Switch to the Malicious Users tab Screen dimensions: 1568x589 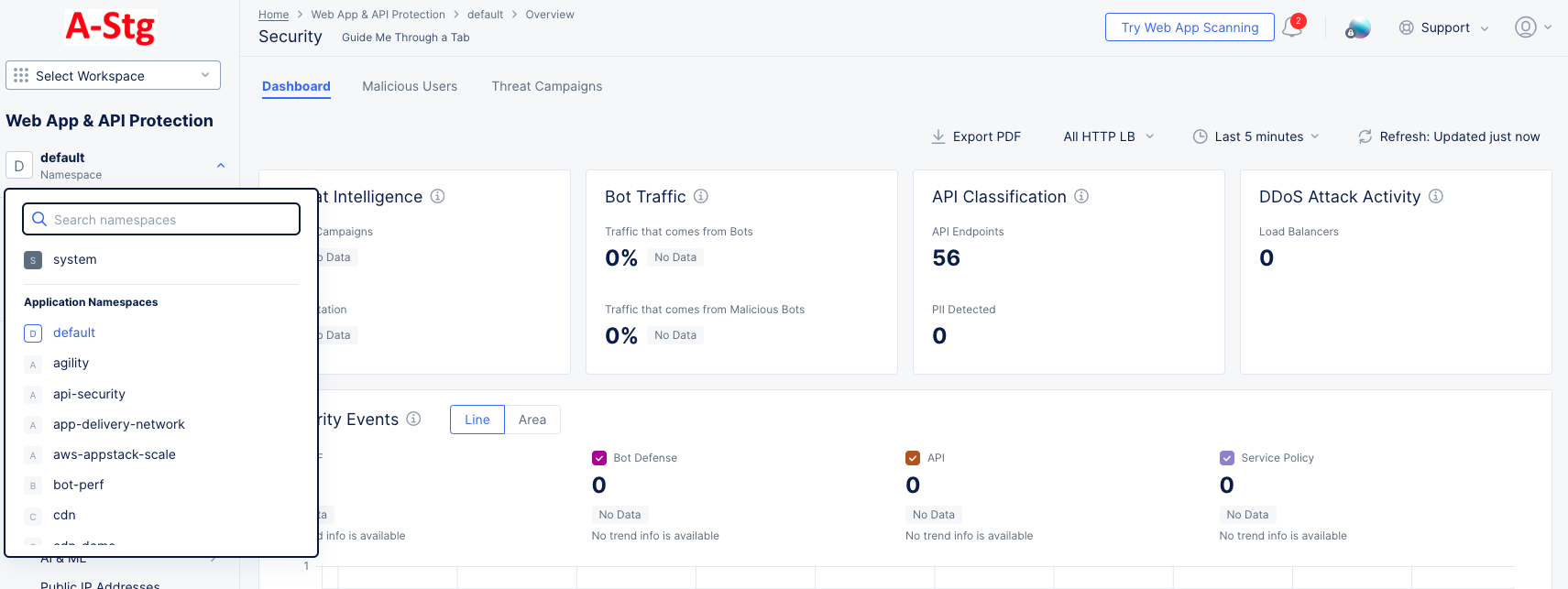[x=410, y=86]
